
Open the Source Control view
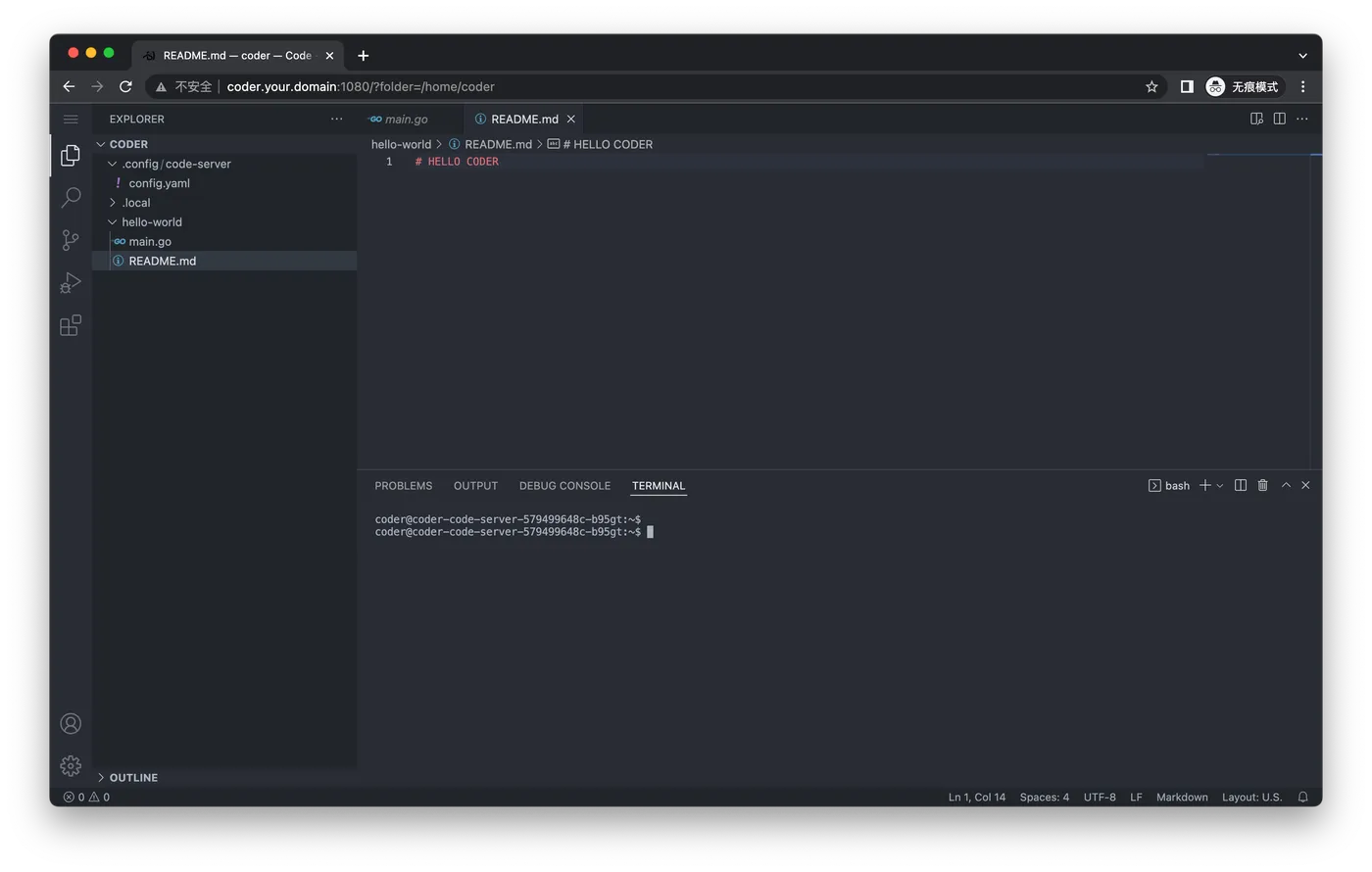pyautogui.click(x=71, y=240)
